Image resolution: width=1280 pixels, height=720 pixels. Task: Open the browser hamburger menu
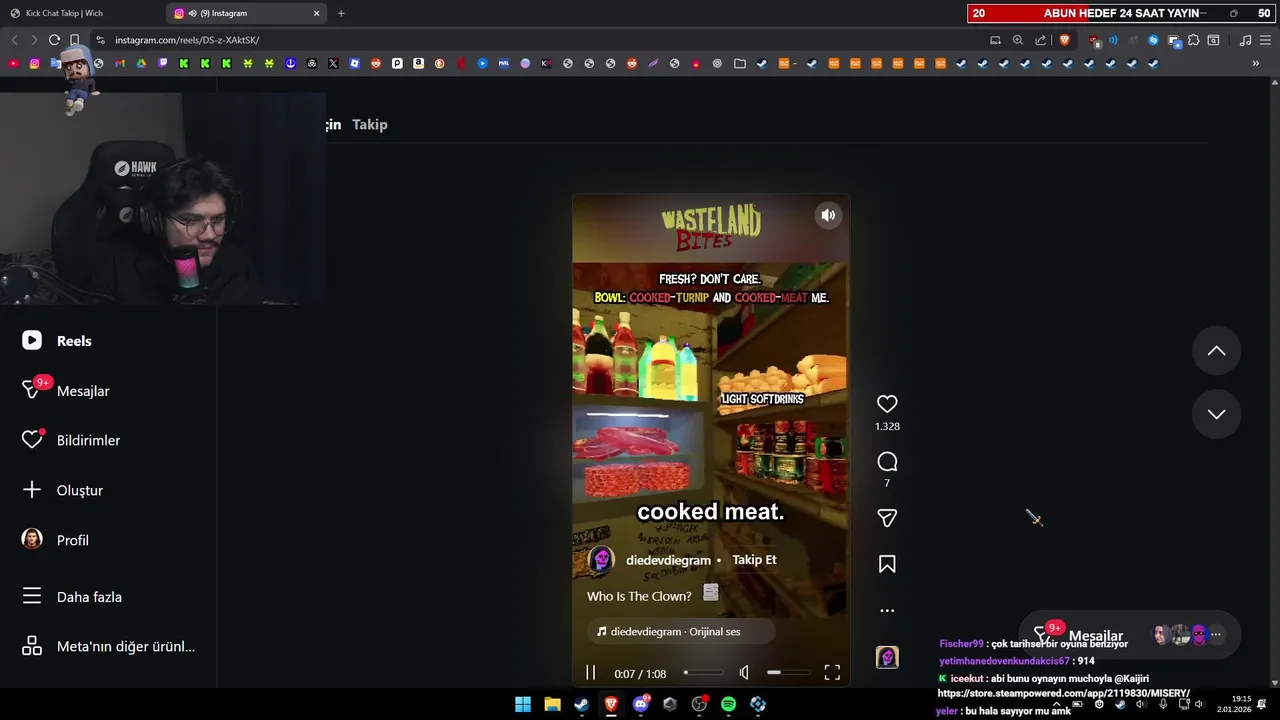1266,40
